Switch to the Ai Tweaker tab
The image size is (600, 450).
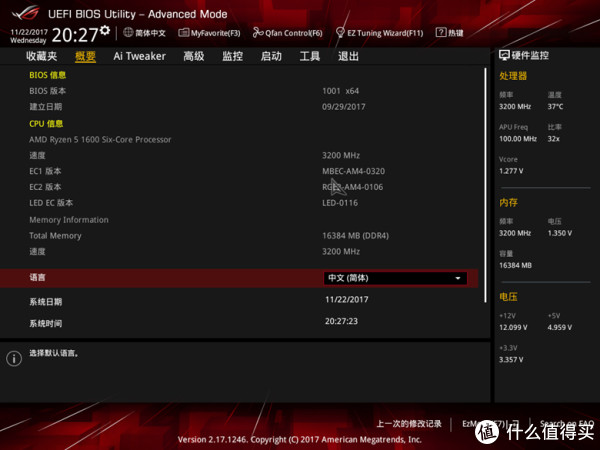click(x=140, y=56)
